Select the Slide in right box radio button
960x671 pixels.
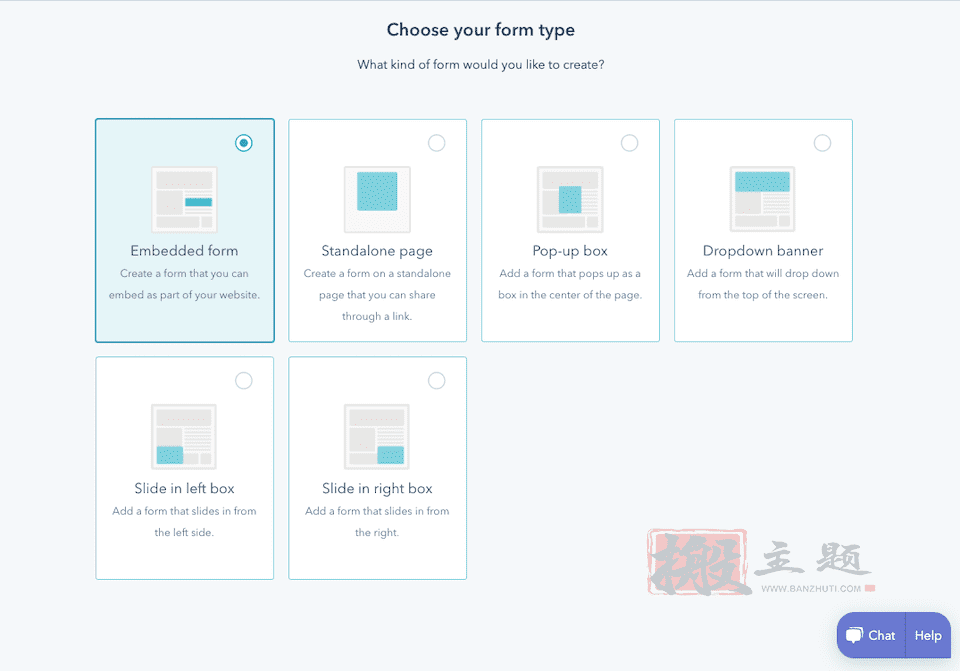(x=437, y=381)
